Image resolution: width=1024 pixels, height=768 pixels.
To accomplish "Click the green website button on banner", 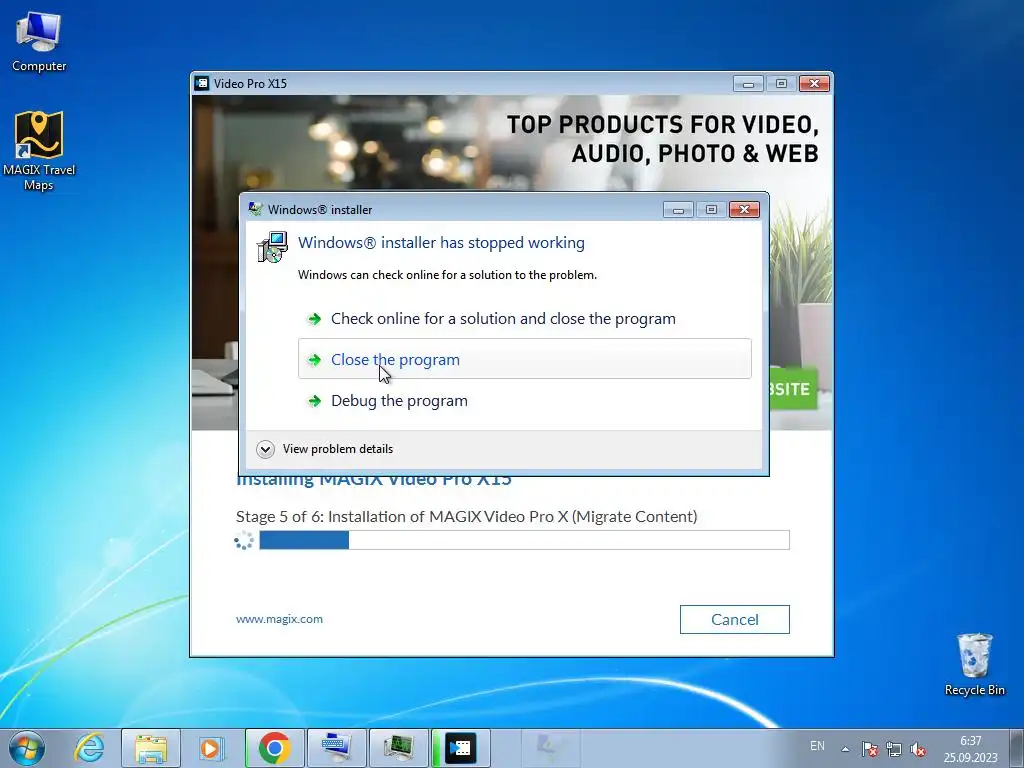I will point(793,389).
